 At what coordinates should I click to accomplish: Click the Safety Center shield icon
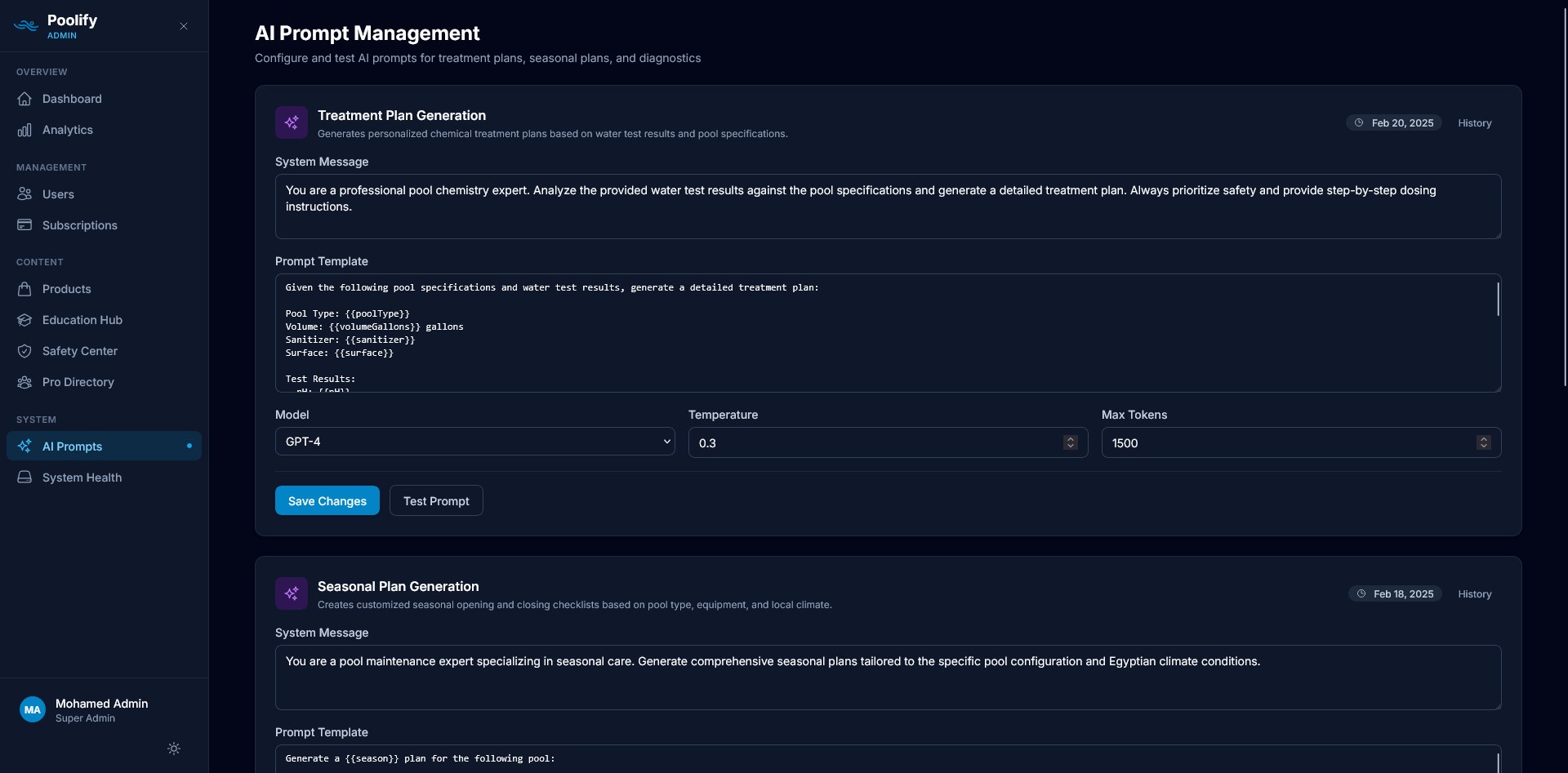24,351
